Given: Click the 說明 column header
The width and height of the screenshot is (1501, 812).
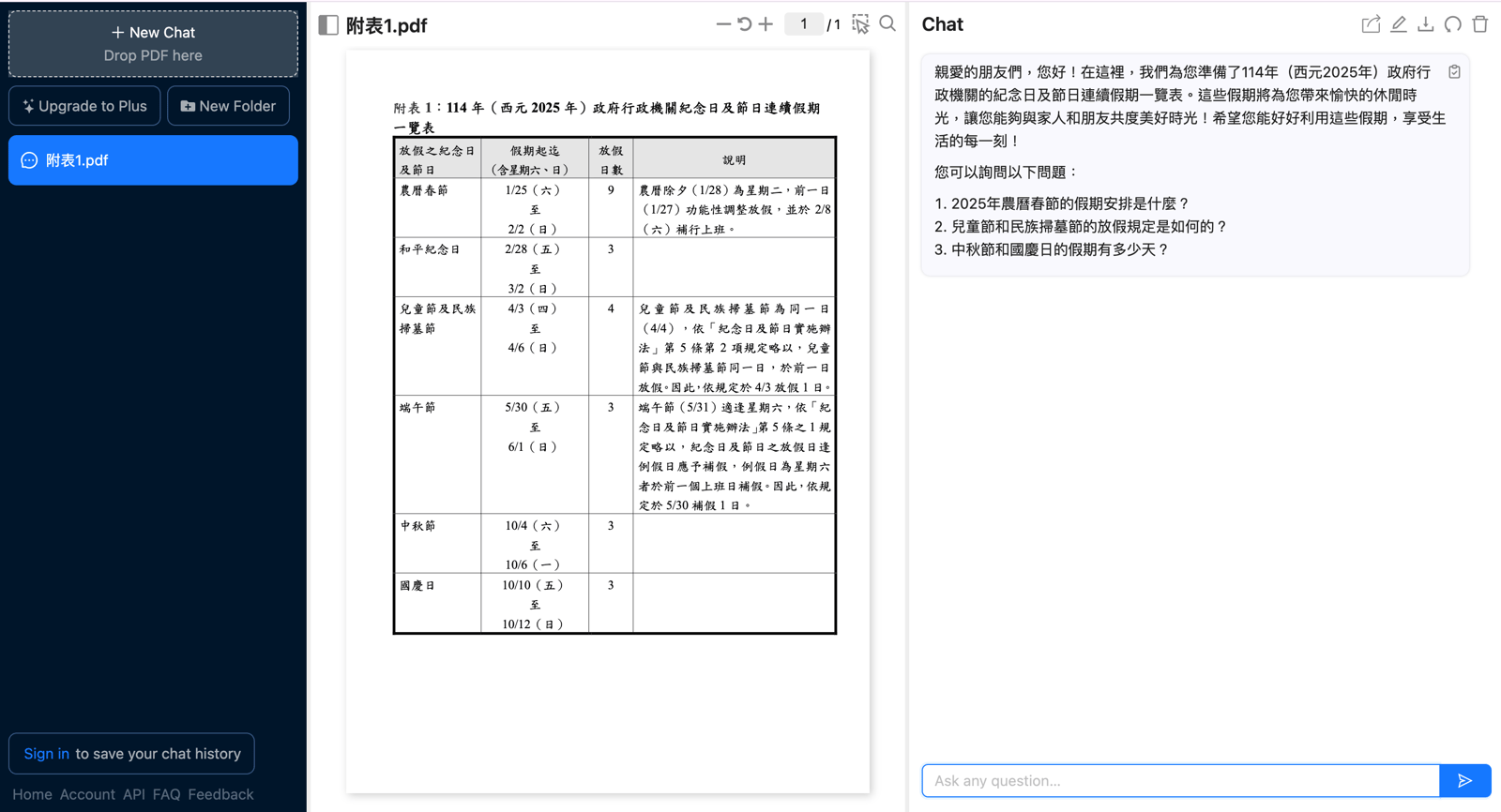Looking at the screenshot, I should click(735, 159).
